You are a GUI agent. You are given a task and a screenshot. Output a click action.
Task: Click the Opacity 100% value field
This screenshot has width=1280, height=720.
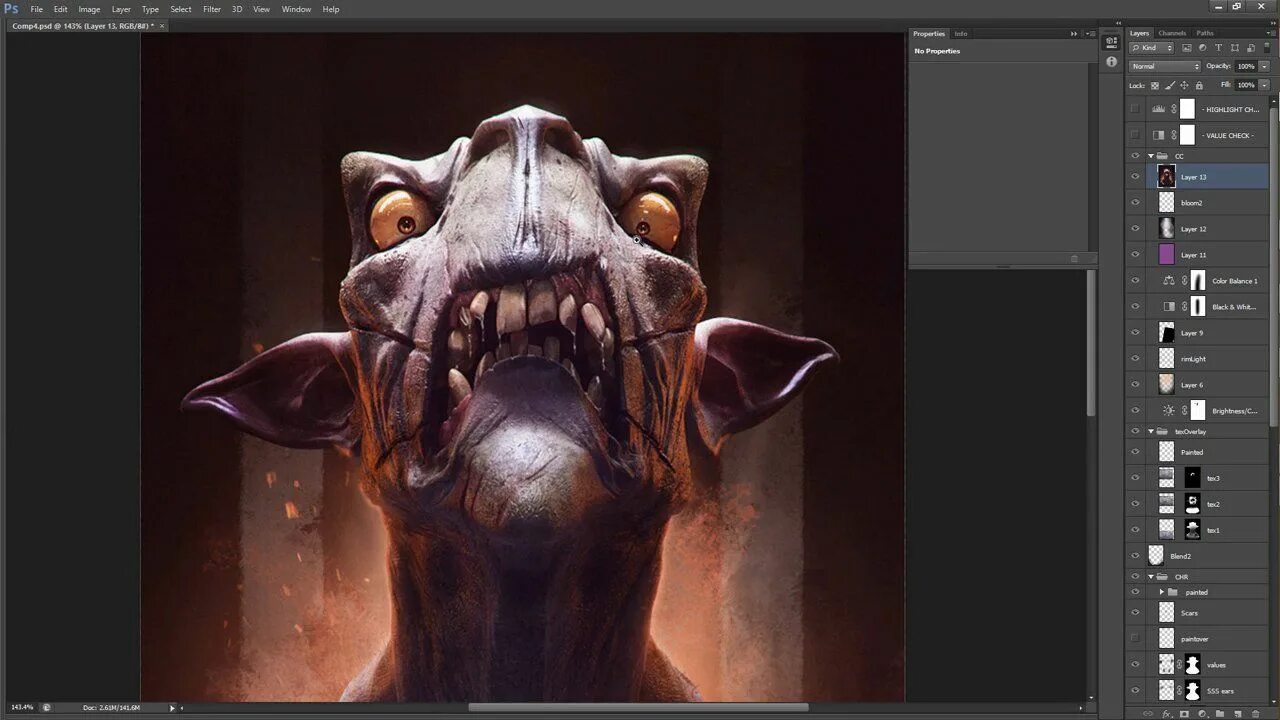[1246, 66]
